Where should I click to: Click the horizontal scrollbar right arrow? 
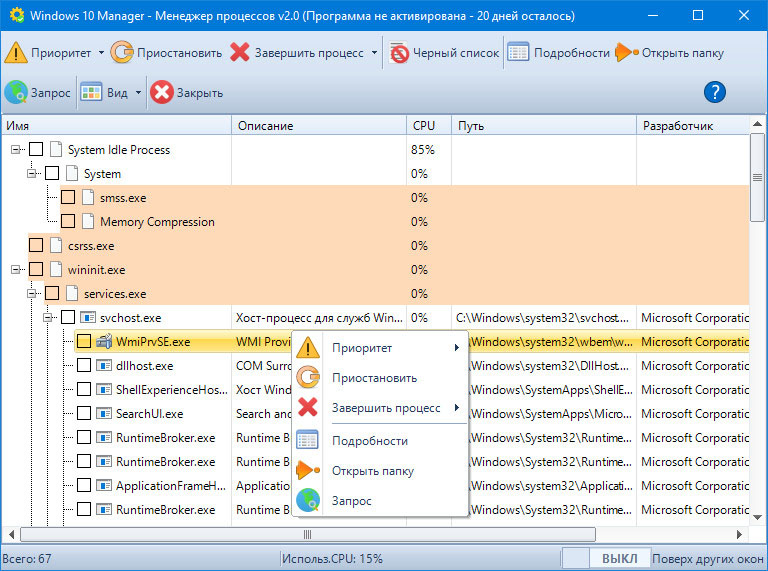point(740,534)
